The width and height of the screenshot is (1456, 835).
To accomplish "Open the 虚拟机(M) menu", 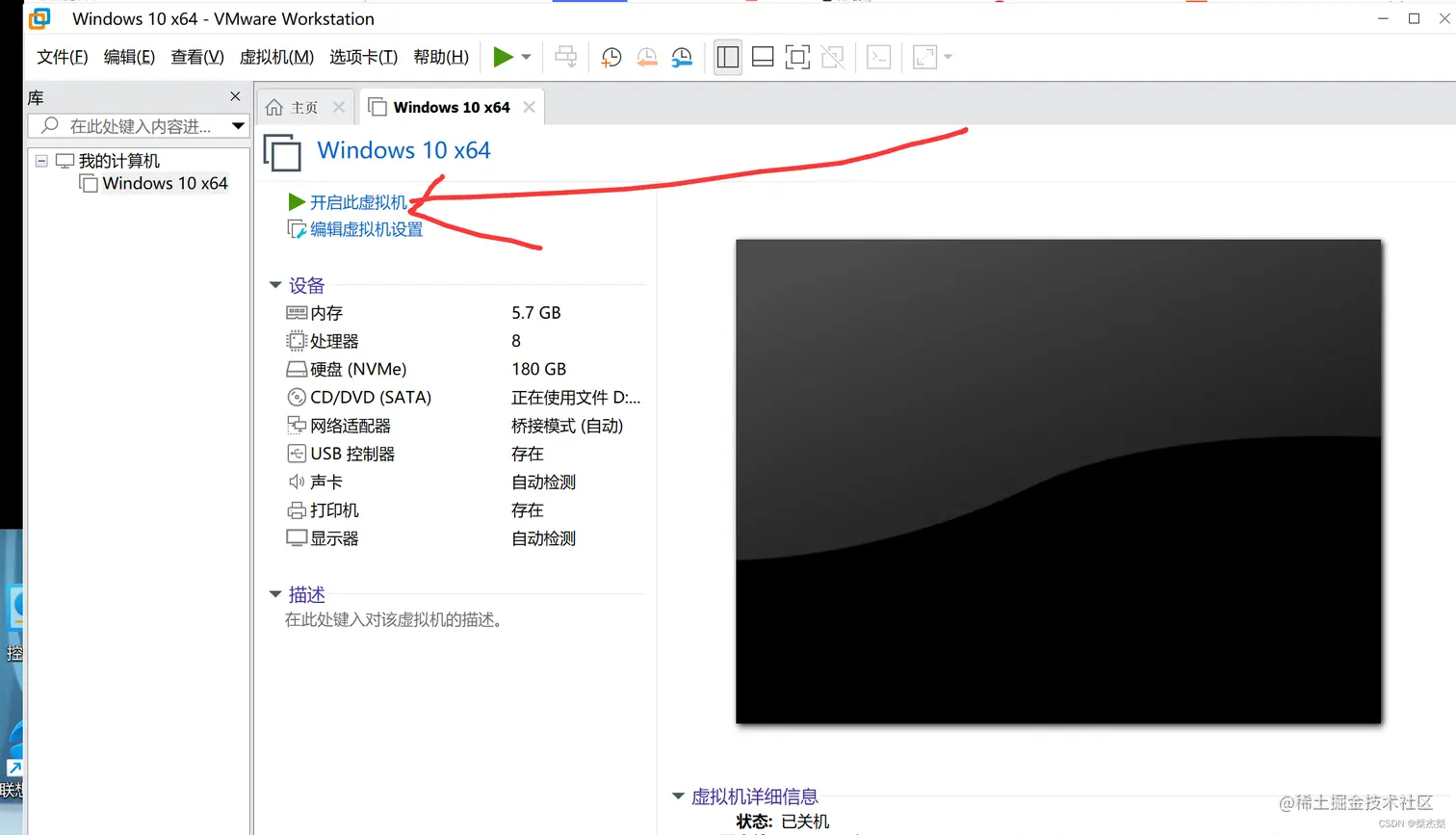I will point(276,57).
